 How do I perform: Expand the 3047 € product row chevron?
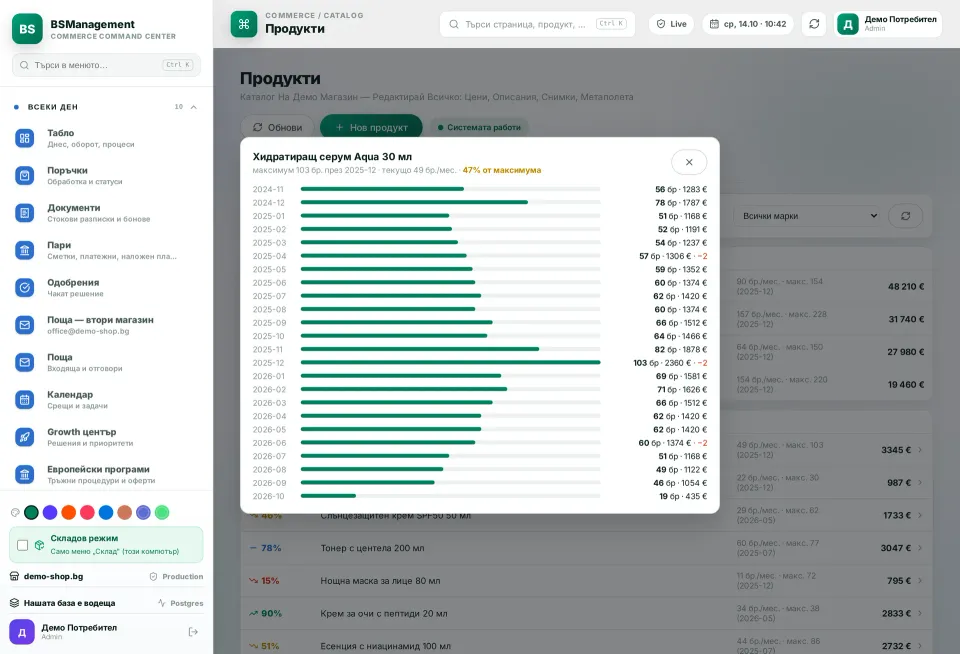(x=920, y=548)
